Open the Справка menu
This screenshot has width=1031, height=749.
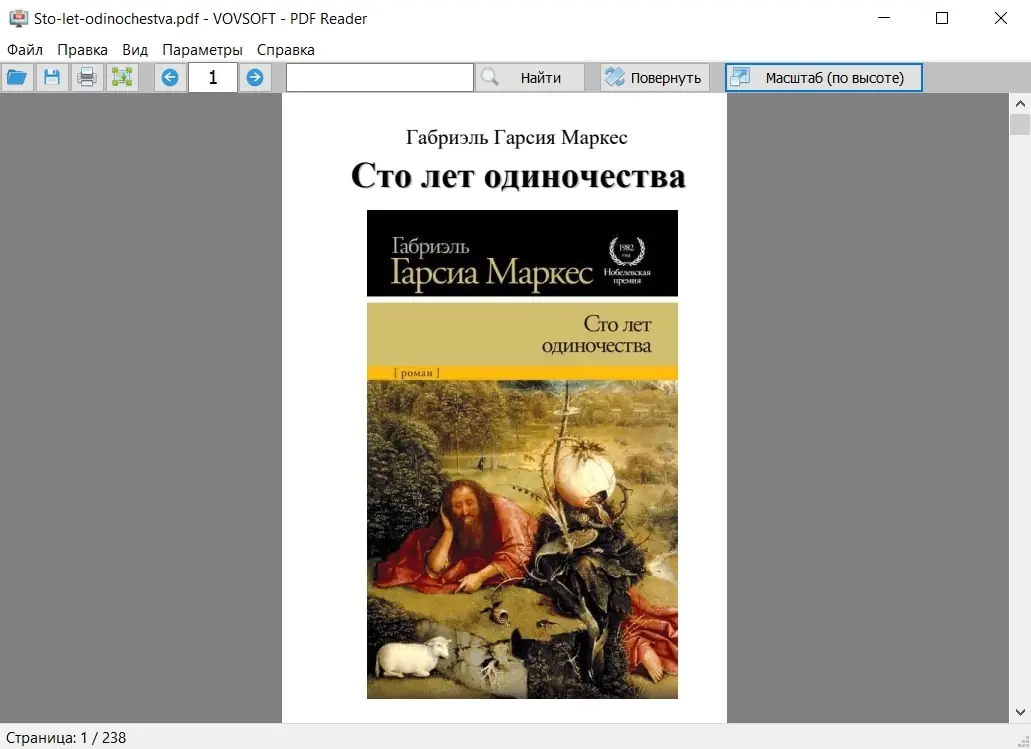coord(285,50)
